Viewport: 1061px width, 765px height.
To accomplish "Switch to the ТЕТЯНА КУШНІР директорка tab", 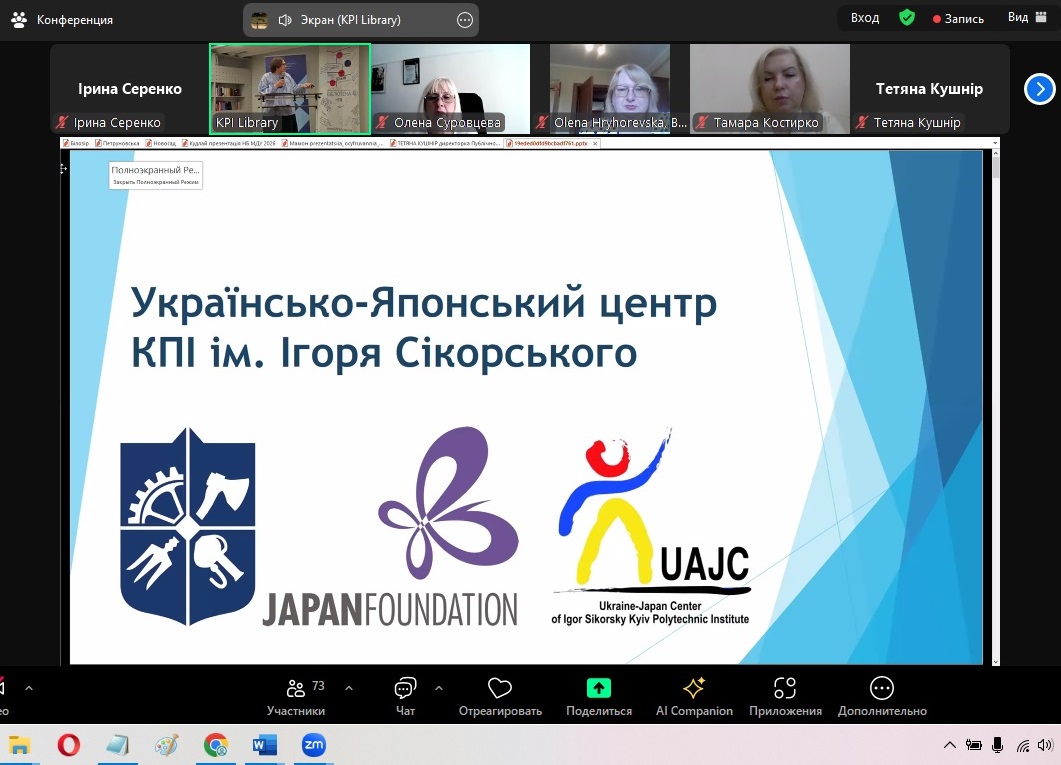I will tap(445, 143).
